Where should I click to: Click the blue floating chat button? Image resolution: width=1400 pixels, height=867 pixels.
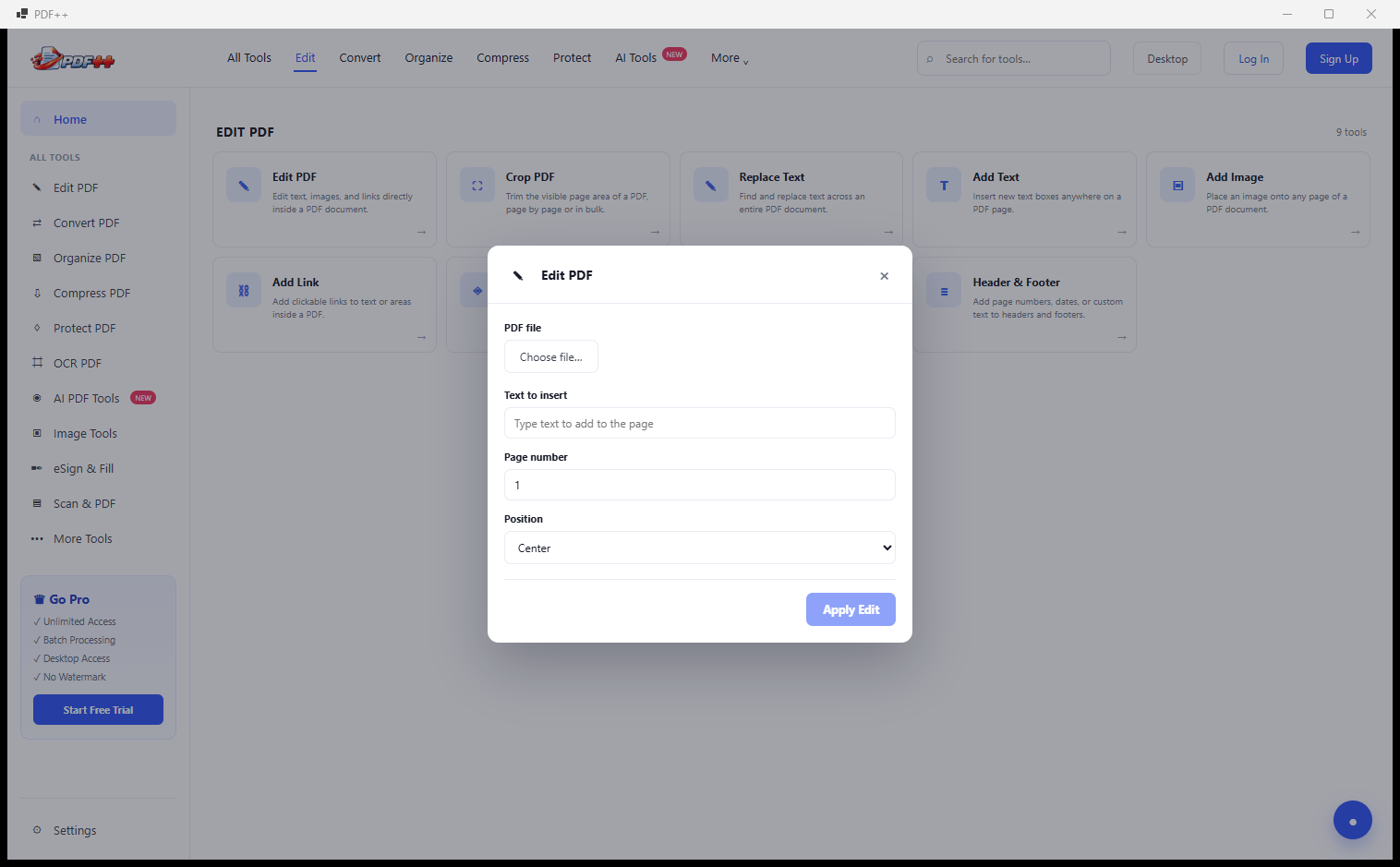pyautogui.click(x=1352, y=820)
